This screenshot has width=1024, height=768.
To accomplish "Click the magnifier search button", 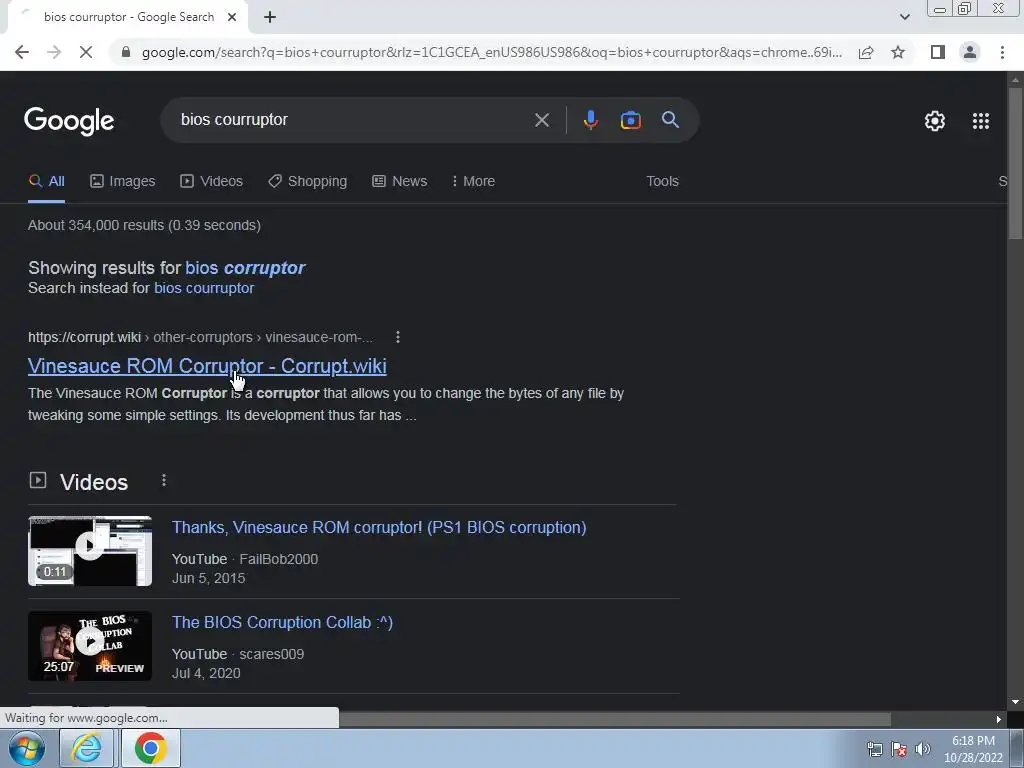I will coord(670,120).
